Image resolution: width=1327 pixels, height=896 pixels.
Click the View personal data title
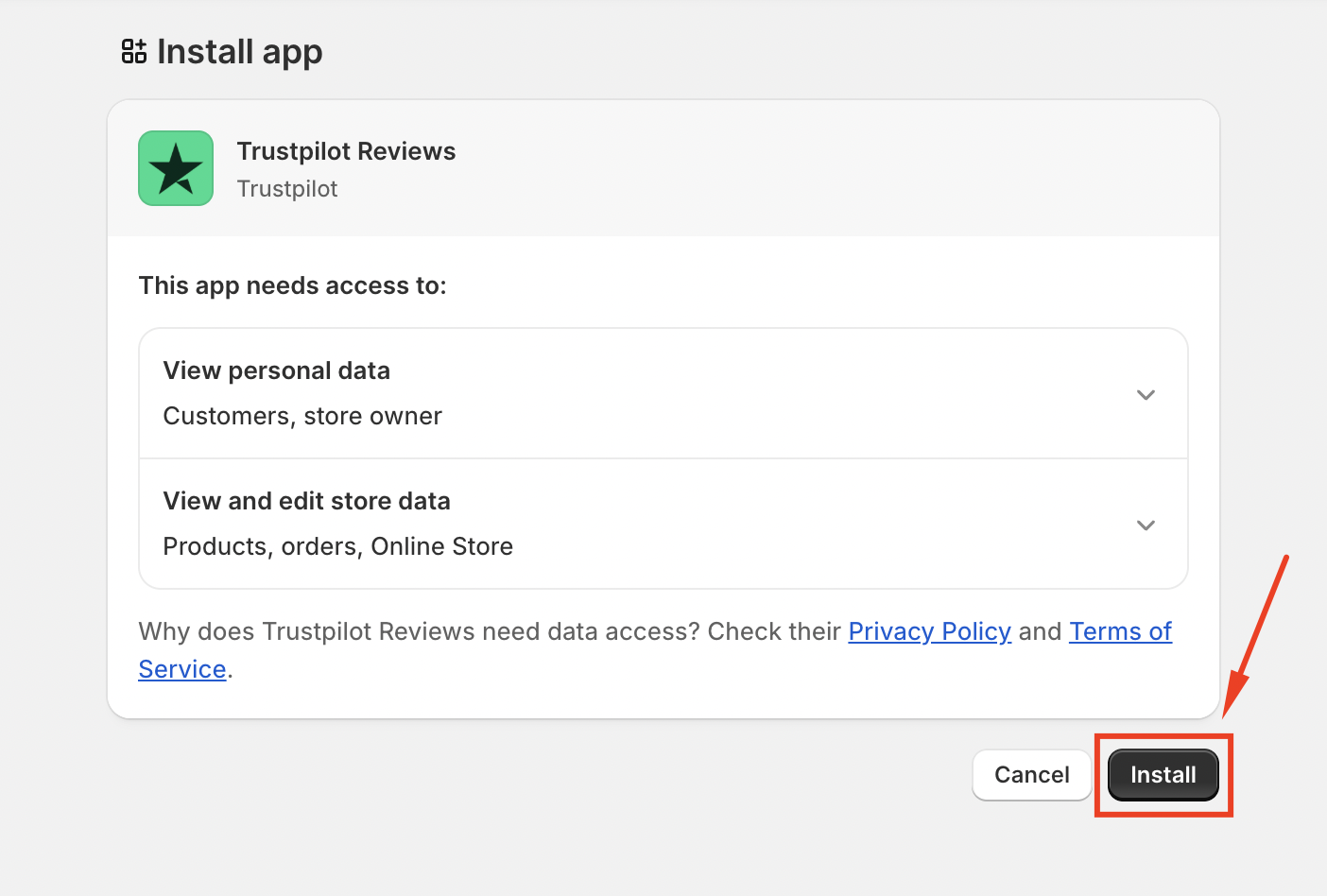click(x=276, y=370)
